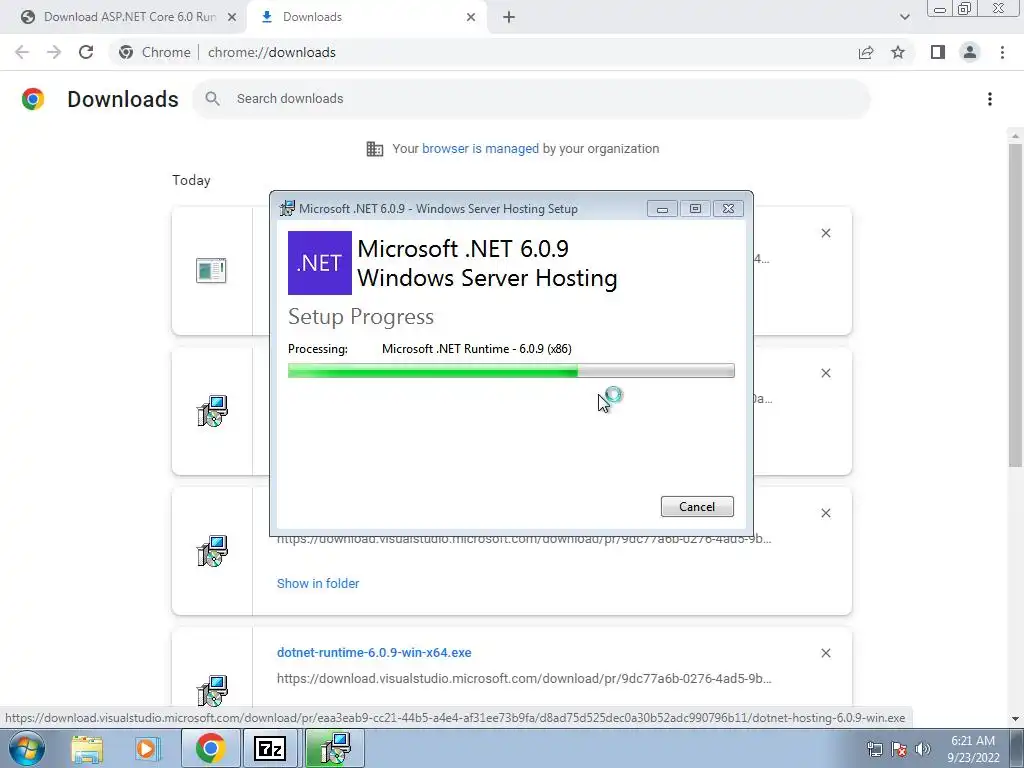Minimize the .NET setup dialog
This screenshot has height=768, width=1024.
(662, 208)
